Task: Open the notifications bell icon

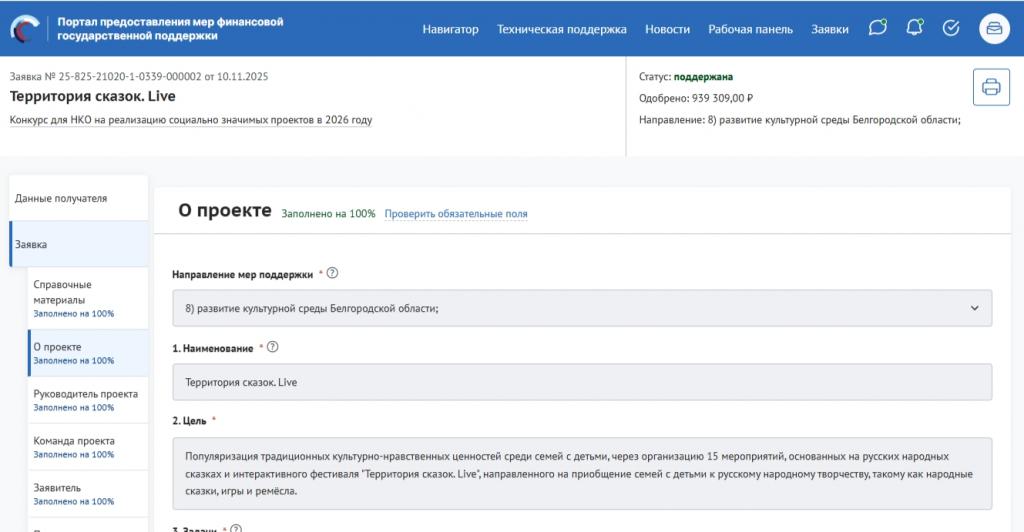Action: click(x=914, y=29)
